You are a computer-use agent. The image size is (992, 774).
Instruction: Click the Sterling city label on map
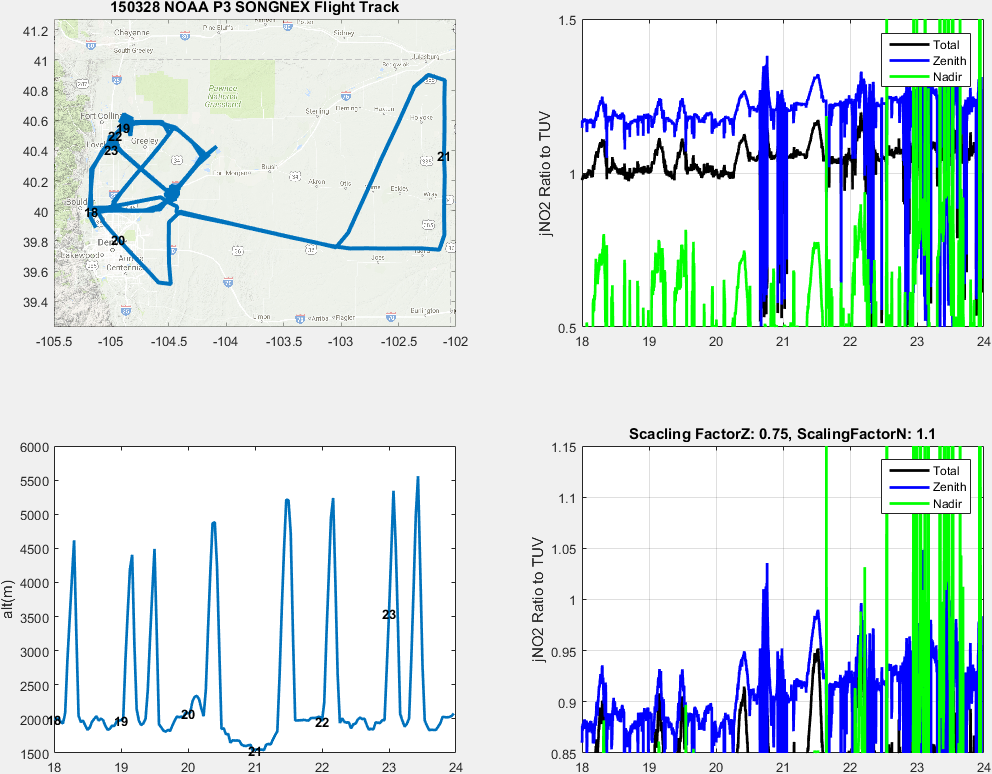(316, 111)
